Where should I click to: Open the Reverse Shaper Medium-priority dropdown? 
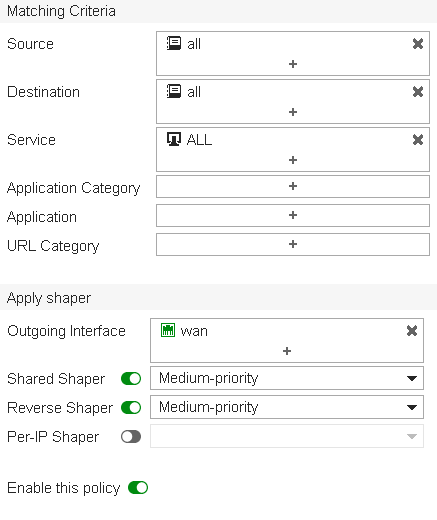coord(287,407)
